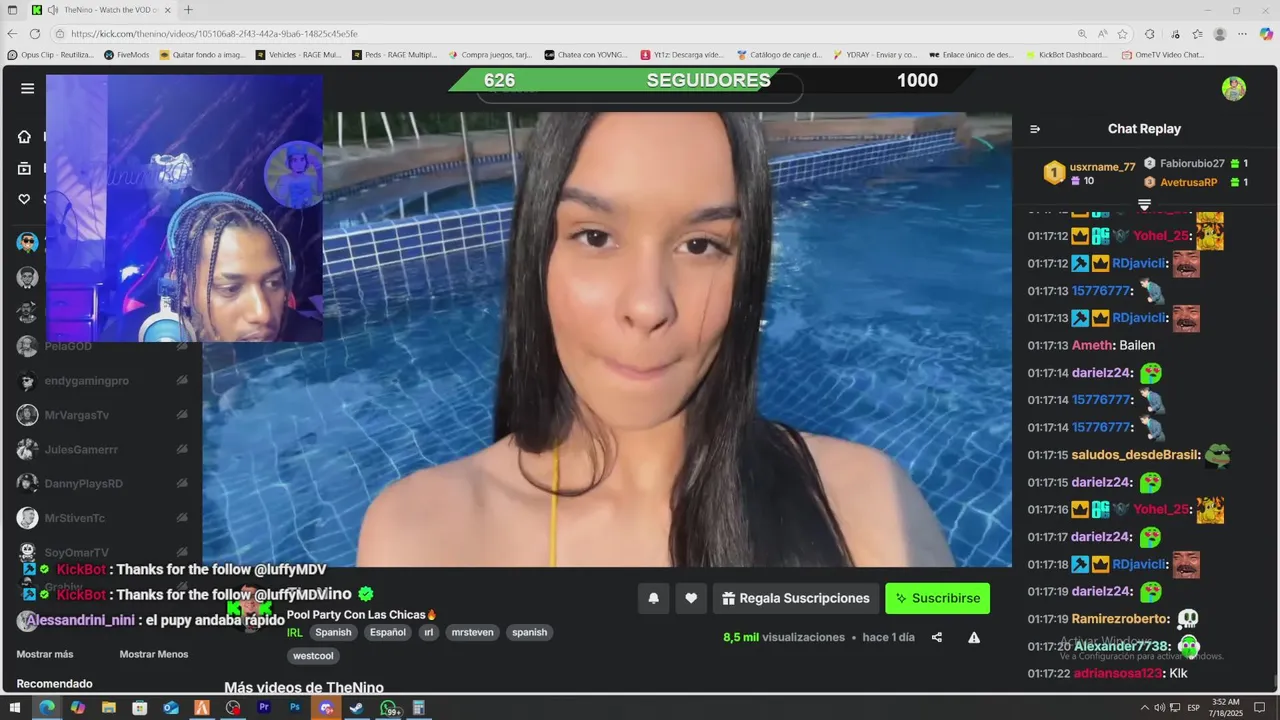Show hidden system tray icons chevron
Viewport: 1280px width, 720px height.
(x=1147, y=708)
